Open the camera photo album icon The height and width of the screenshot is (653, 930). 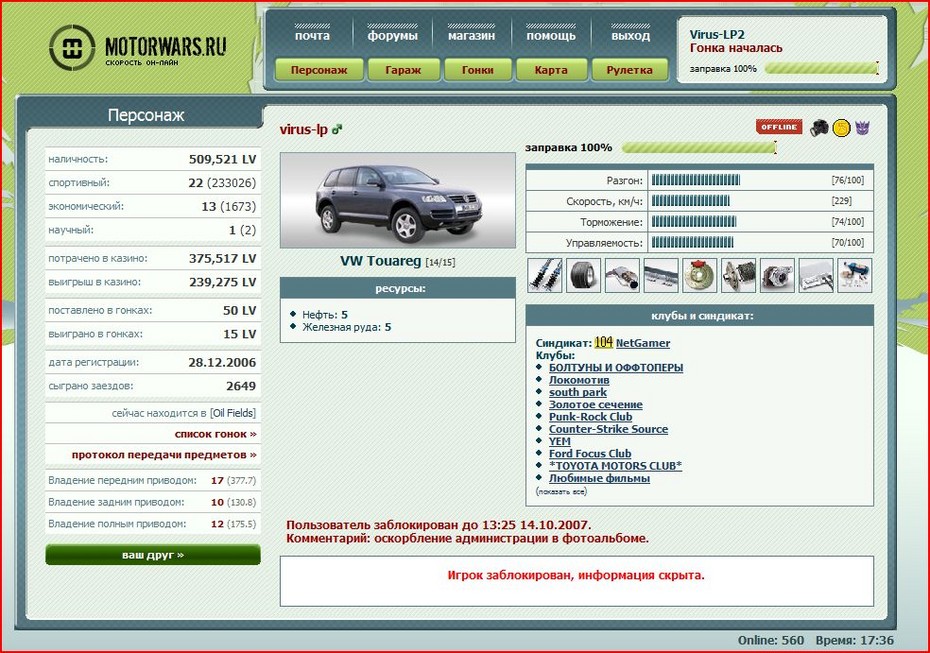point(820,128)
